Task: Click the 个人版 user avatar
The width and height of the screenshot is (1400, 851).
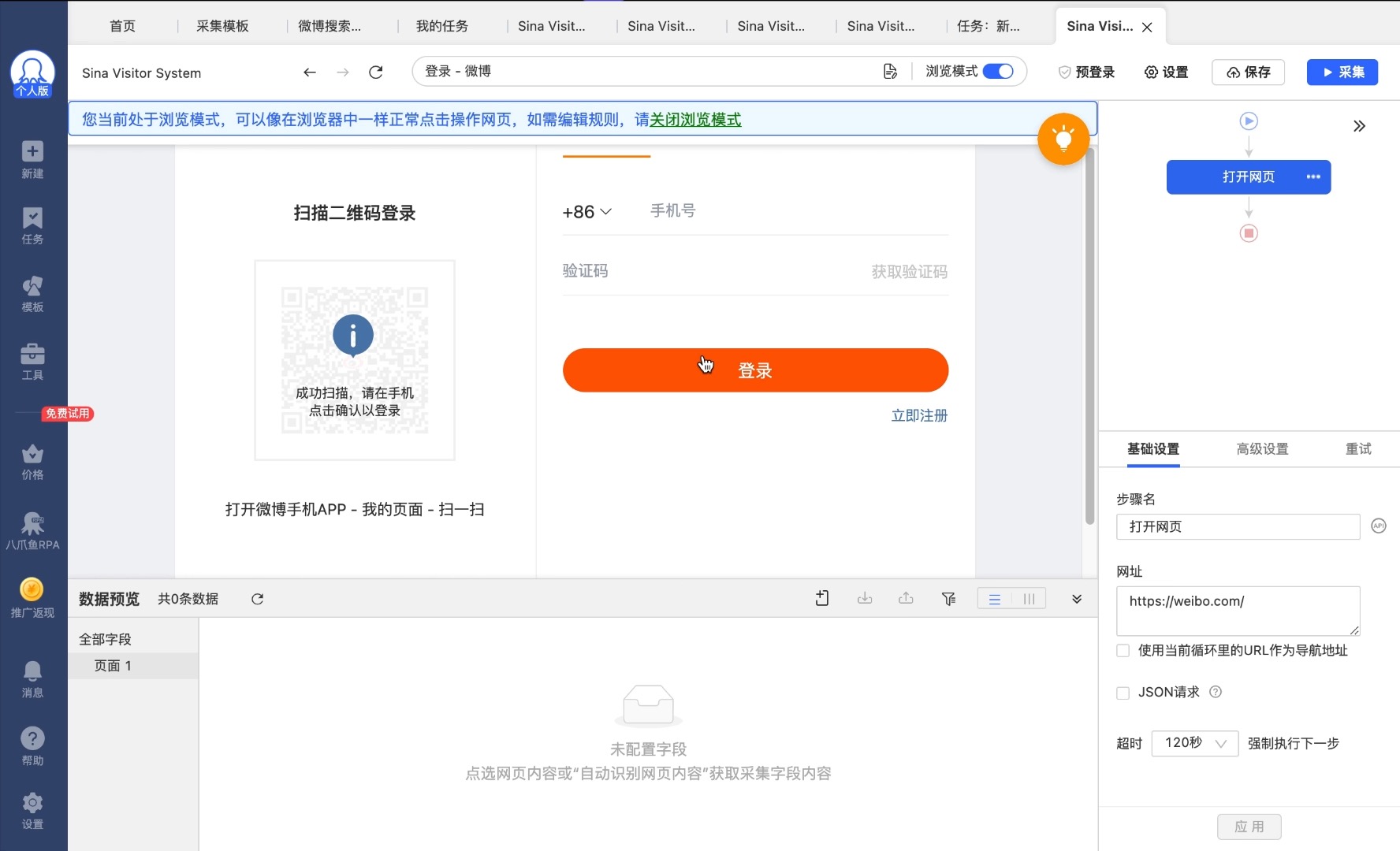Action: (32, 74)
